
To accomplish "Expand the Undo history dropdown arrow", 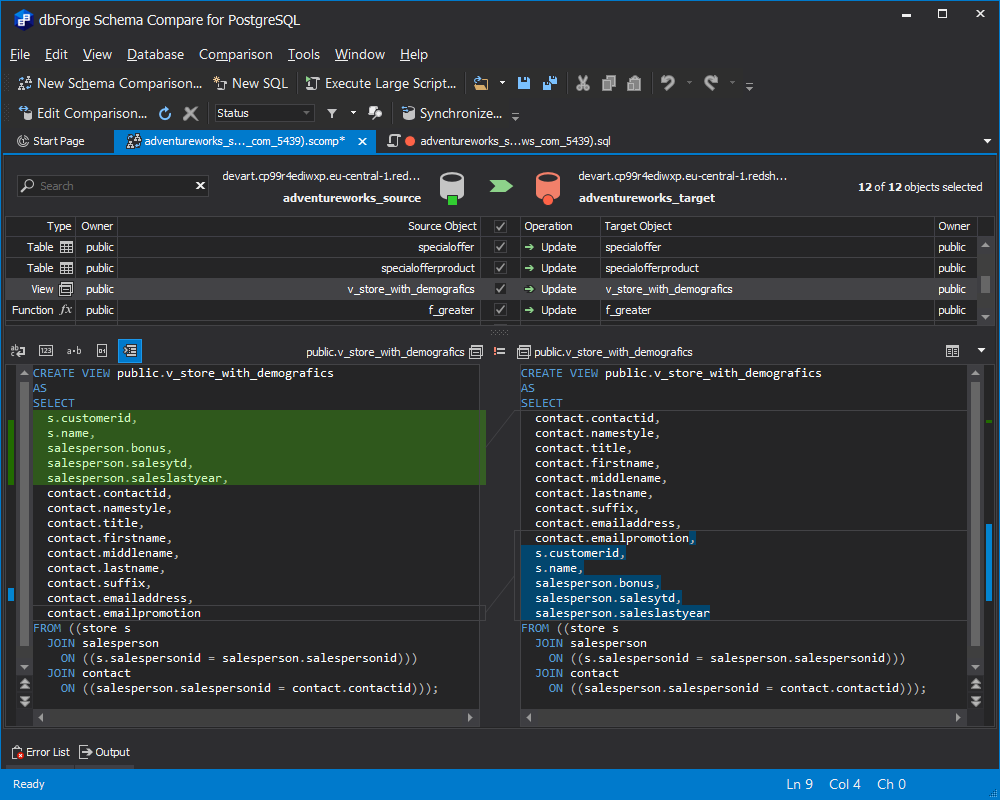I will (x=689, y=83).
